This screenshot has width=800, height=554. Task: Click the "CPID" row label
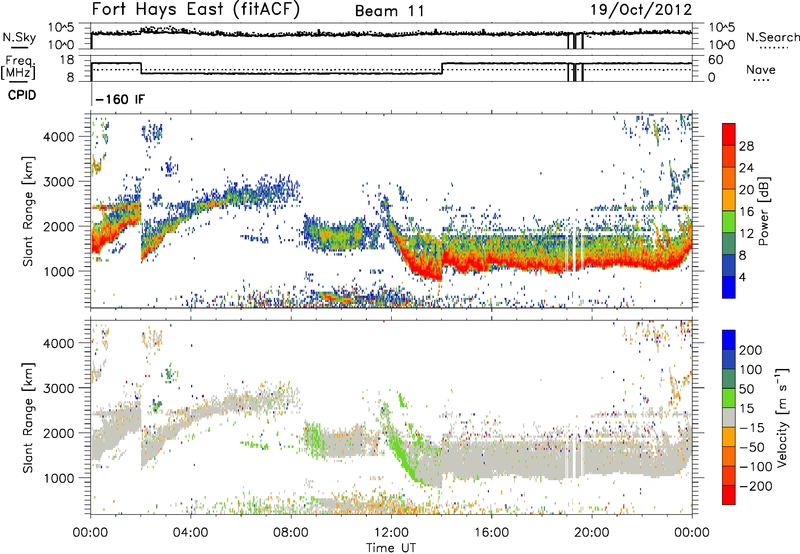22,95
